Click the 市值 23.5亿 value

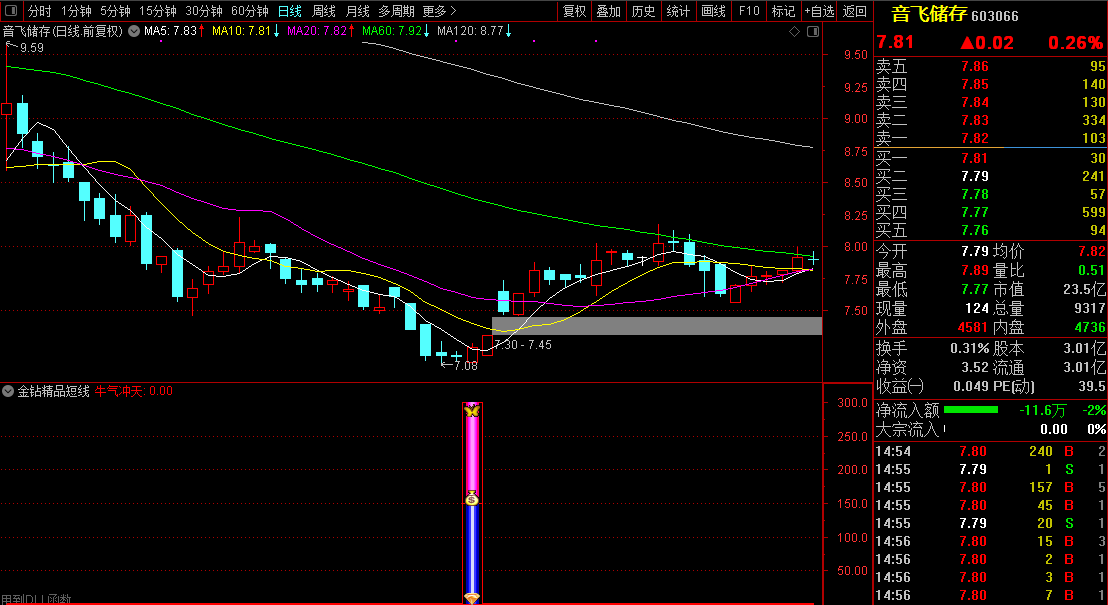coord(1085,289)
